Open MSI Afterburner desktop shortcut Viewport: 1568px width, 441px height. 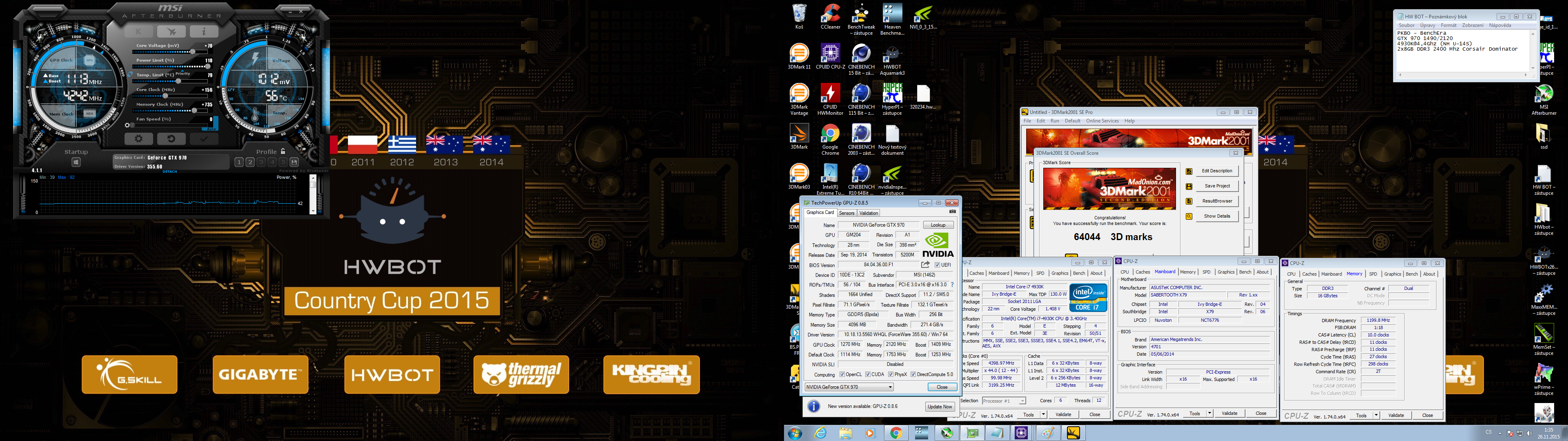(1543, 99)
